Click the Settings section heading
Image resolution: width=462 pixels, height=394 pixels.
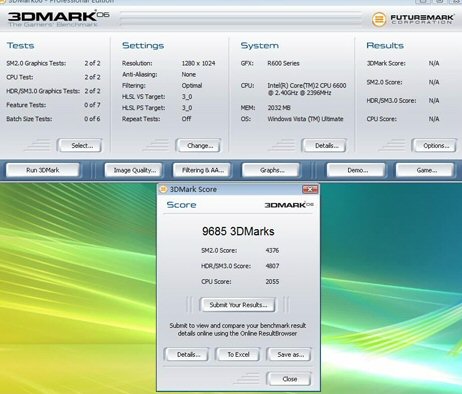tap(143, 46)
